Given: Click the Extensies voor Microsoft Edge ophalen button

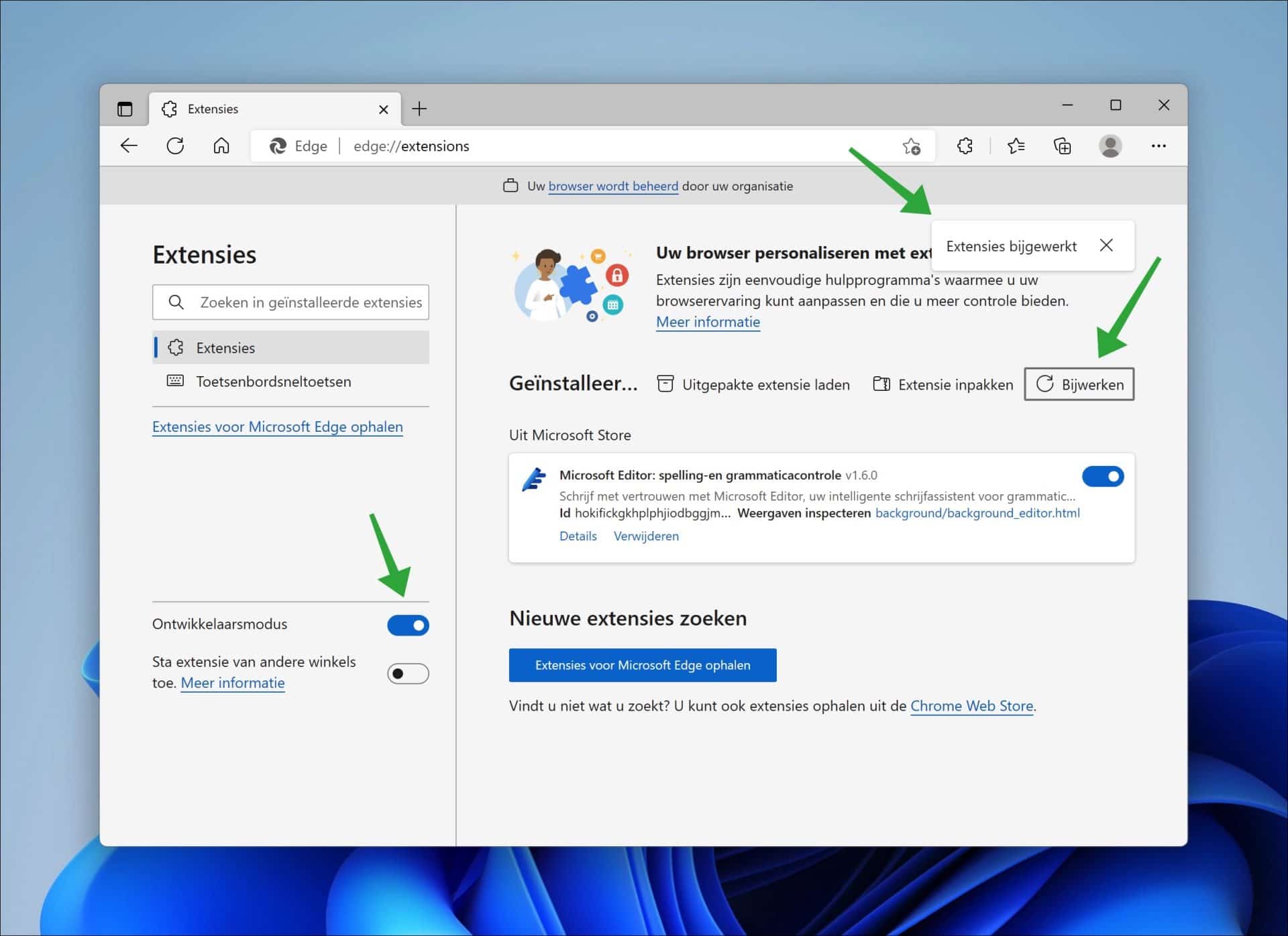Looking at the screenshot, I should (x=642, y=664).
